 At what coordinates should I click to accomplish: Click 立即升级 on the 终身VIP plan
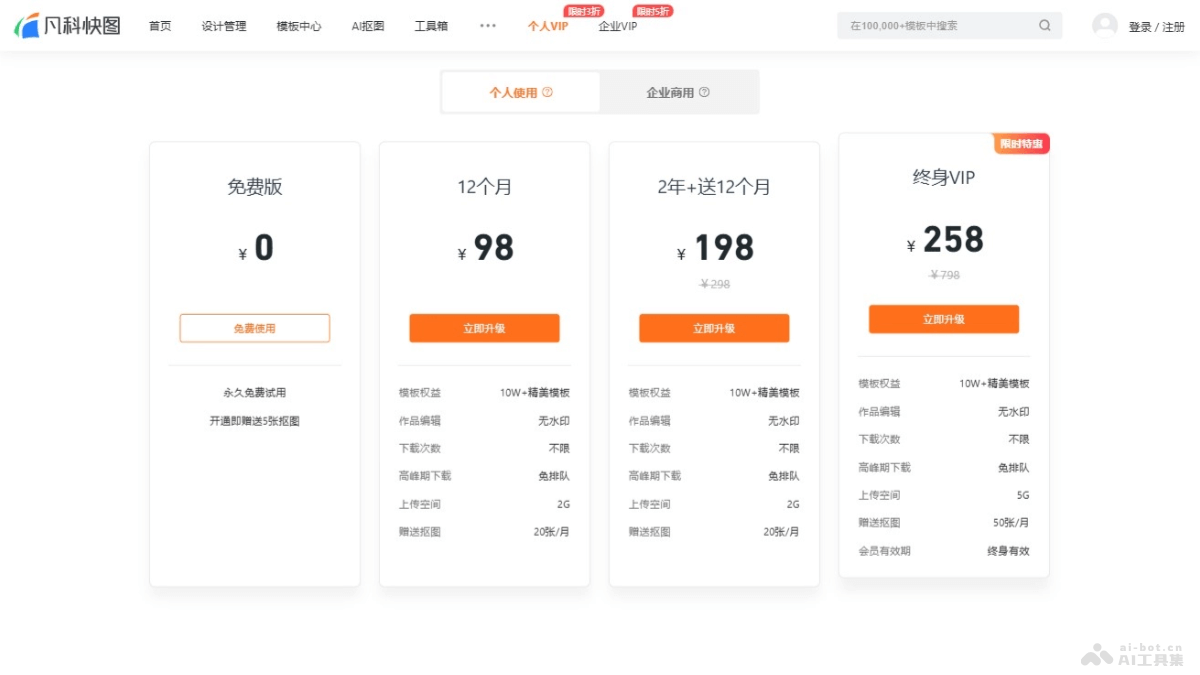(943, 319)
